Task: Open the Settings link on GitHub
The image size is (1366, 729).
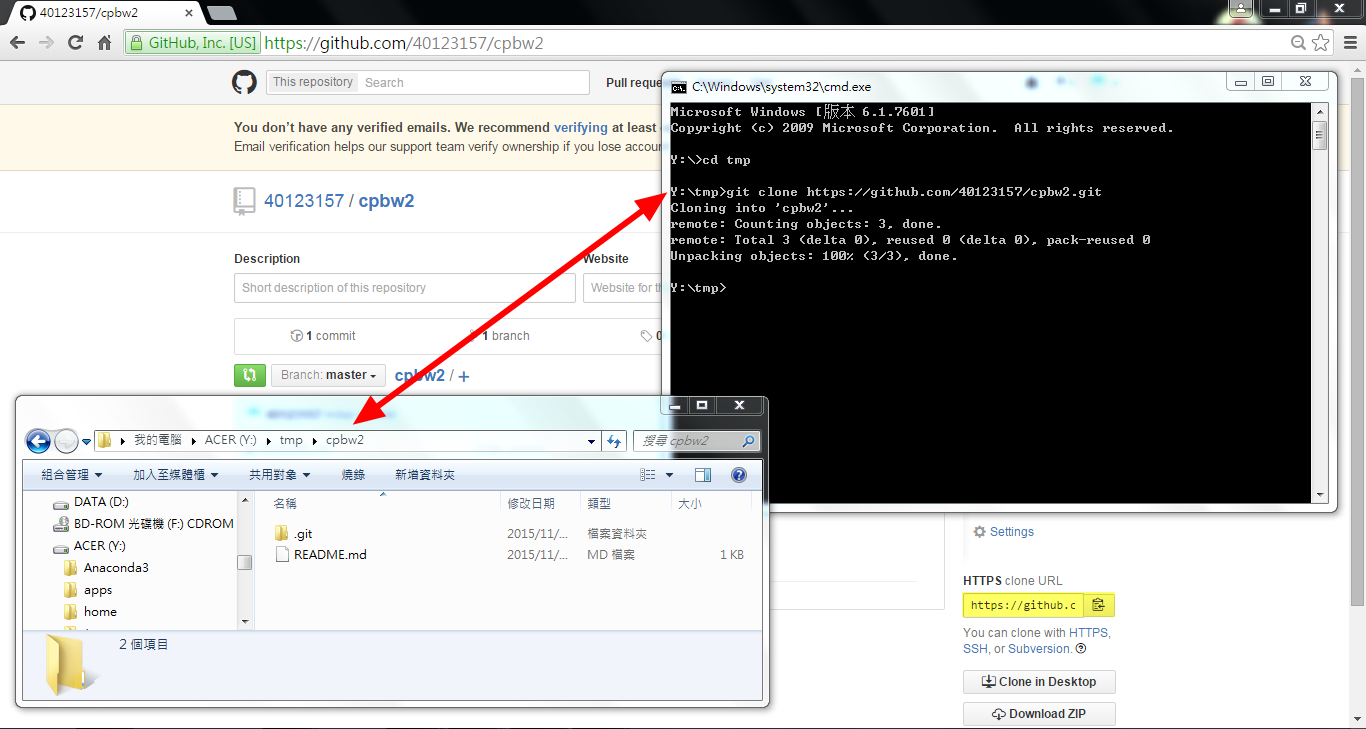Action: [x=1004, y=532]
